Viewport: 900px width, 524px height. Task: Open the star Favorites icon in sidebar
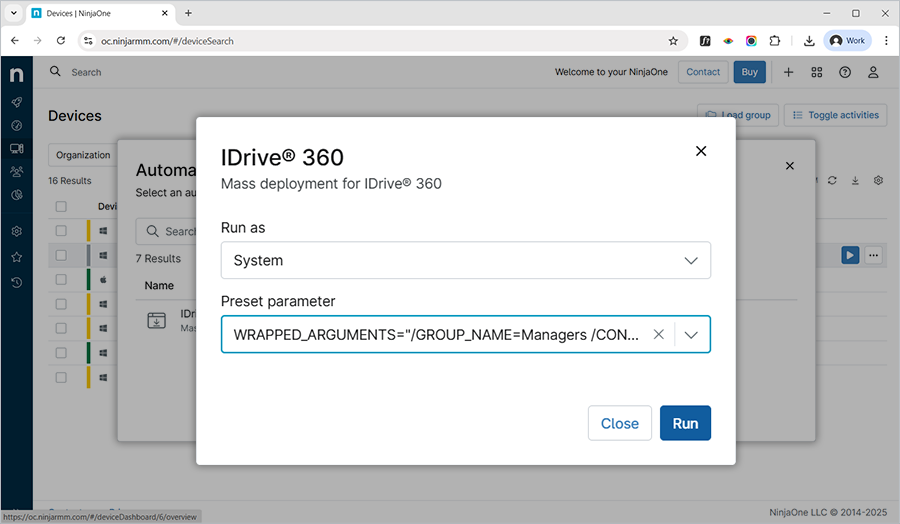point(16,257)
